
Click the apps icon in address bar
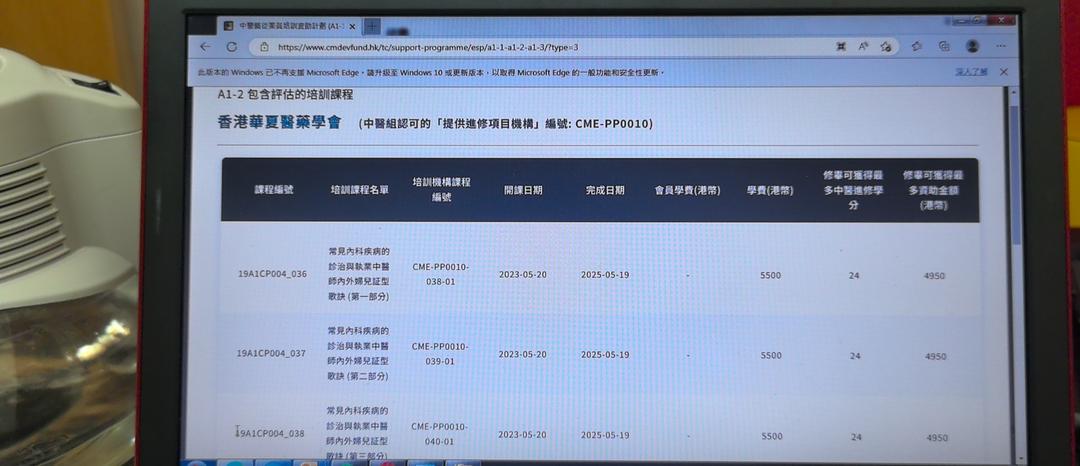click(x=841, y=46)
